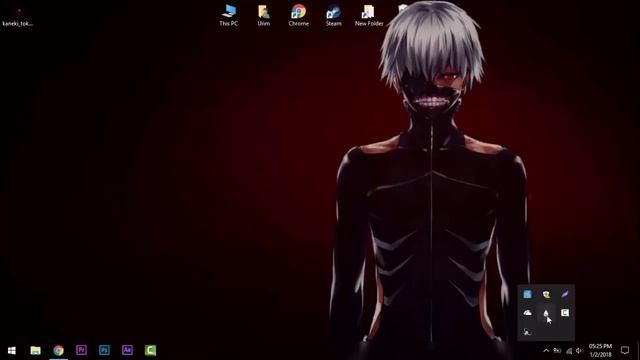Open OneDrive cloud icon in tray overflow
The height and width of the screenshot is (360, 640).
pyautogui.click(x=527, y=313)
